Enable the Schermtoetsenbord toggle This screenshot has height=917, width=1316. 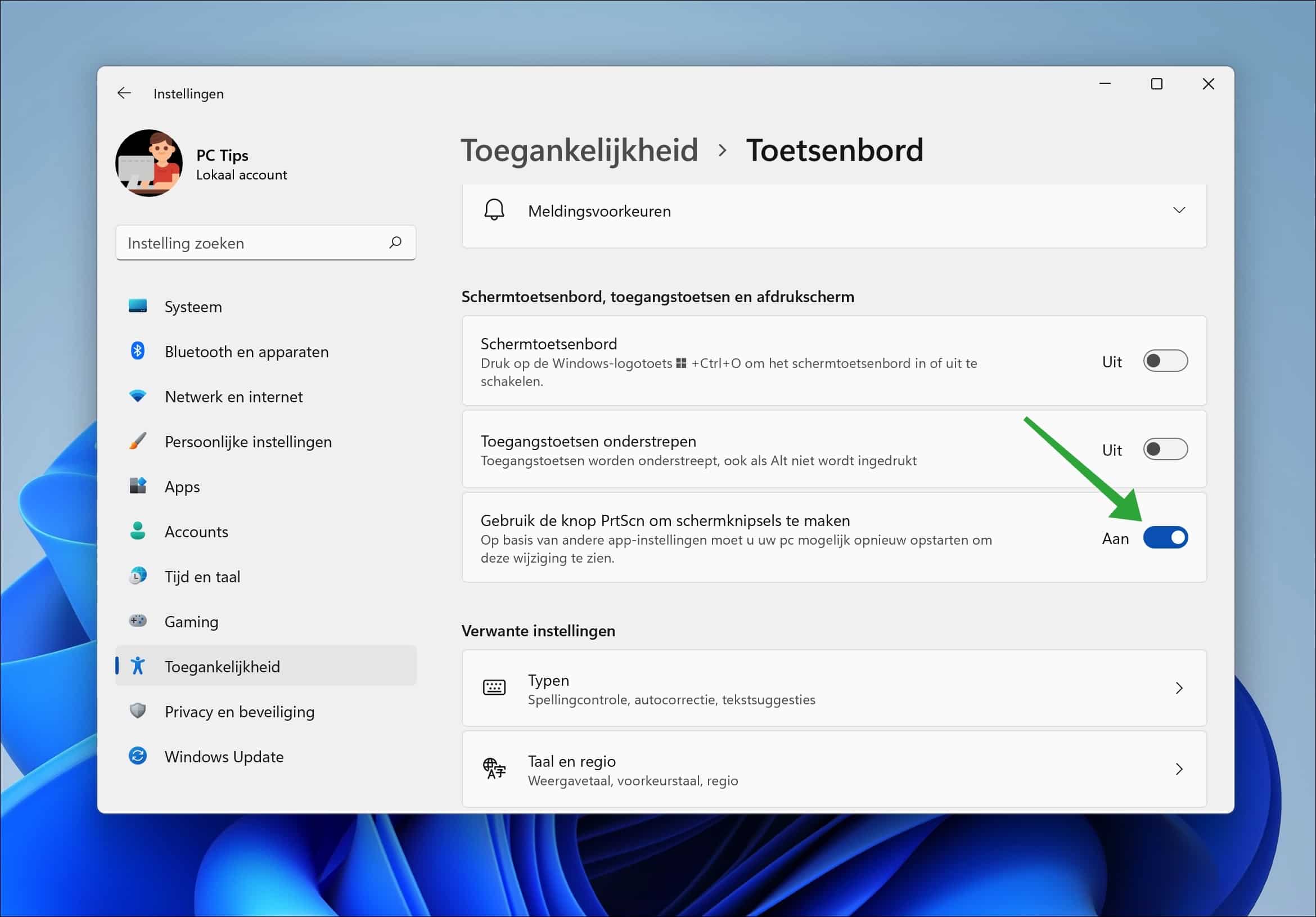[1166, 361]
